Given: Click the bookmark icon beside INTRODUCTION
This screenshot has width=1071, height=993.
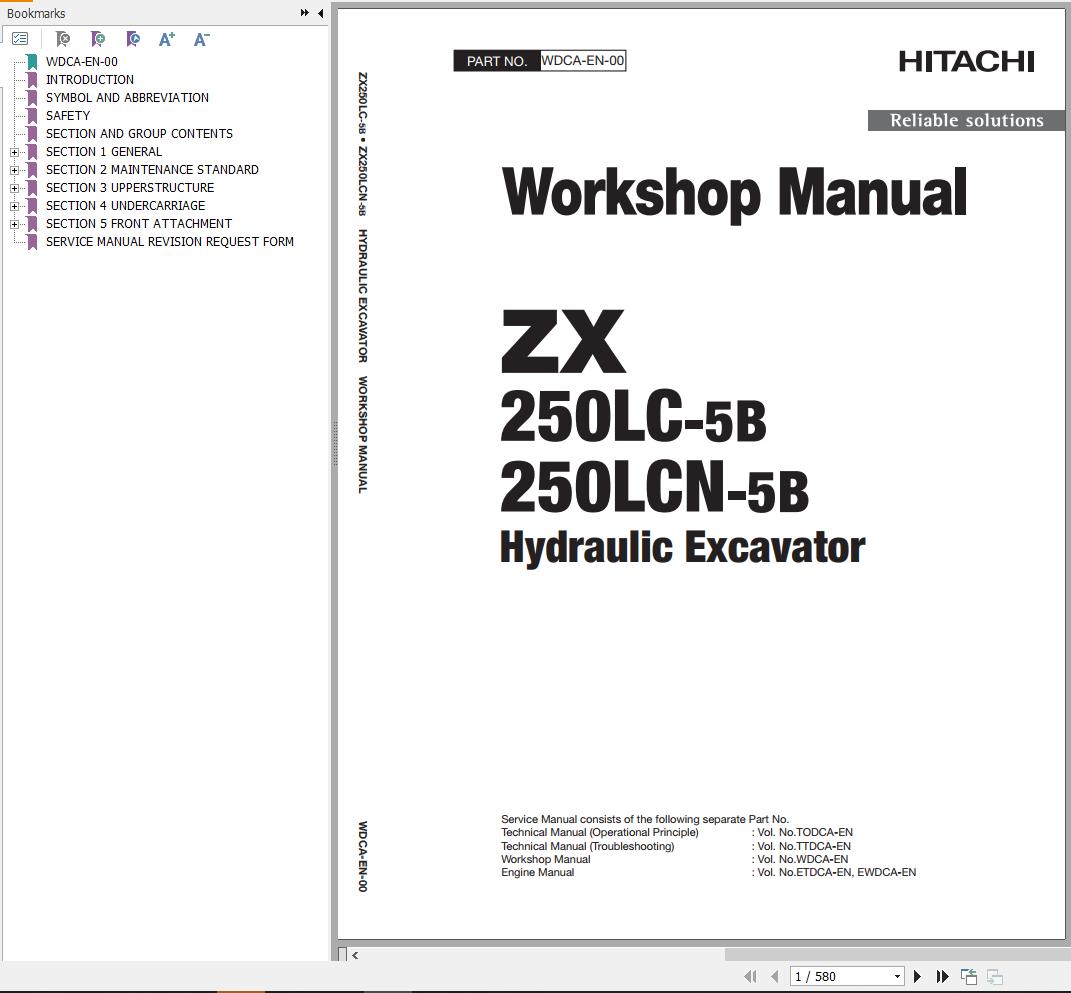Looking at the screenshot, I should [32, 80].
